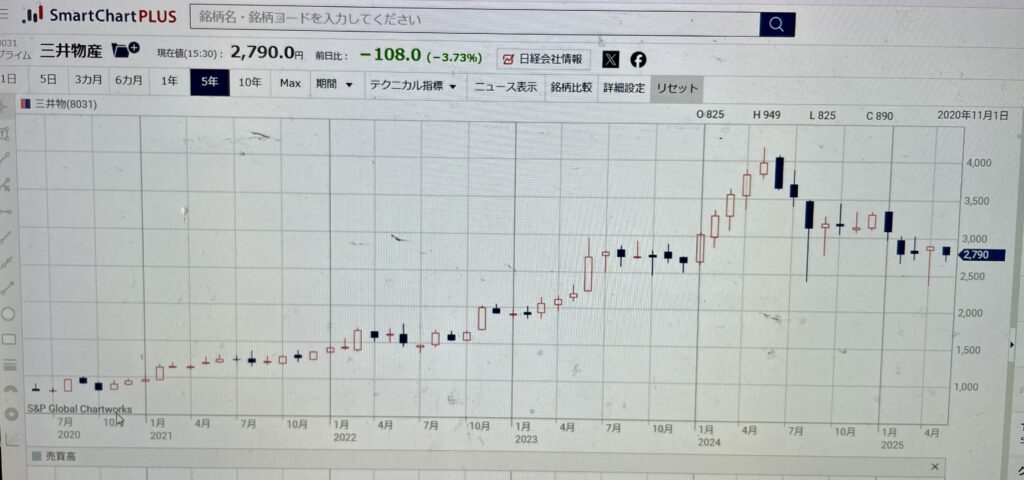Select the rectangle drawing tool in sidebar
Viewport: 1024px width, 480px height.
click(8, 339)
